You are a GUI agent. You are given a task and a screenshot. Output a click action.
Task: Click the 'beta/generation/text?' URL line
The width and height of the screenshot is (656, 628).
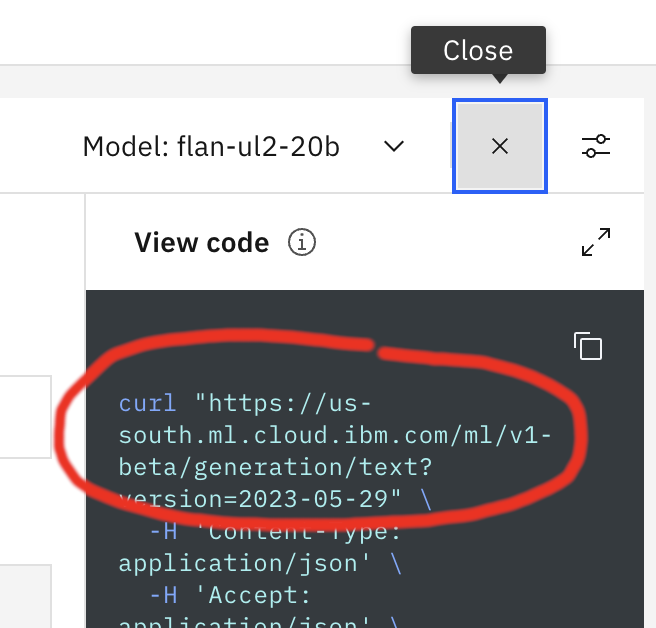275,467
